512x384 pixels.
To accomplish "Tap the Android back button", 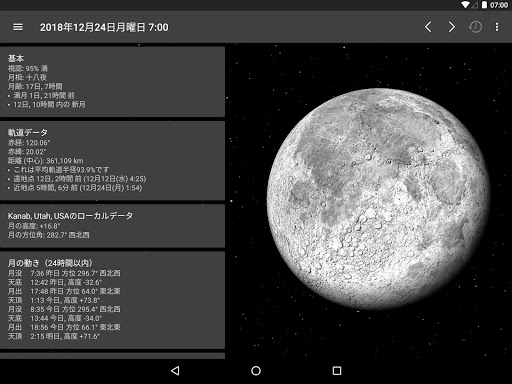I will [x=175, y=371].
